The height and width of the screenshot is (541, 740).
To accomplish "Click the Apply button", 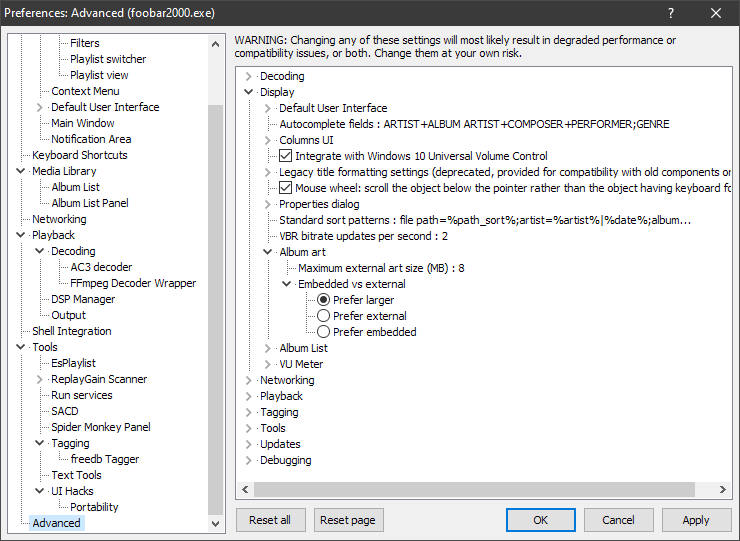I will [x=696, y=520].
